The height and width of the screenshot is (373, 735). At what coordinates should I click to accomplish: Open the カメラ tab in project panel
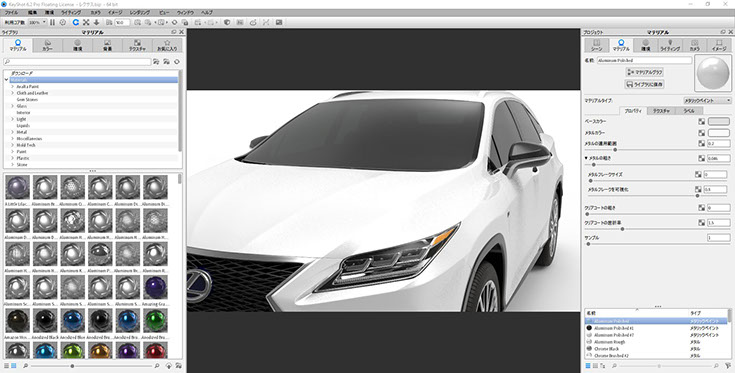coord(695,45)
